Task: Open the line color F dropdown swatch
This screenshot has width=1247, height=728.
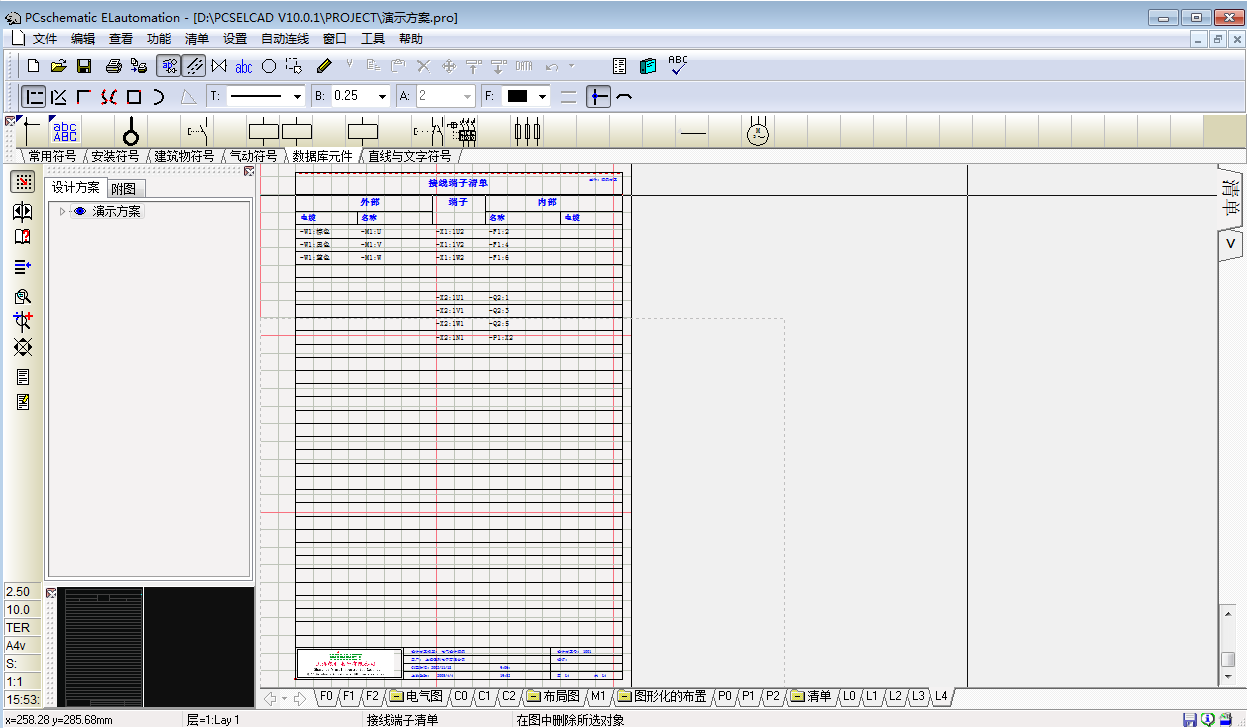Action: pyautogui.click(x=543, y=97)
